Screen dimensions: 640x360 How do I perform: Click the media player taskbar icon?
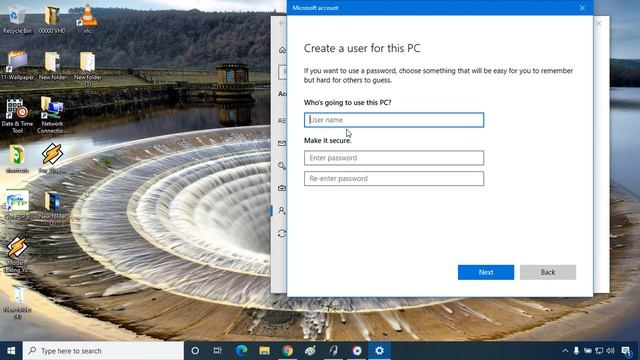point(357,351)
